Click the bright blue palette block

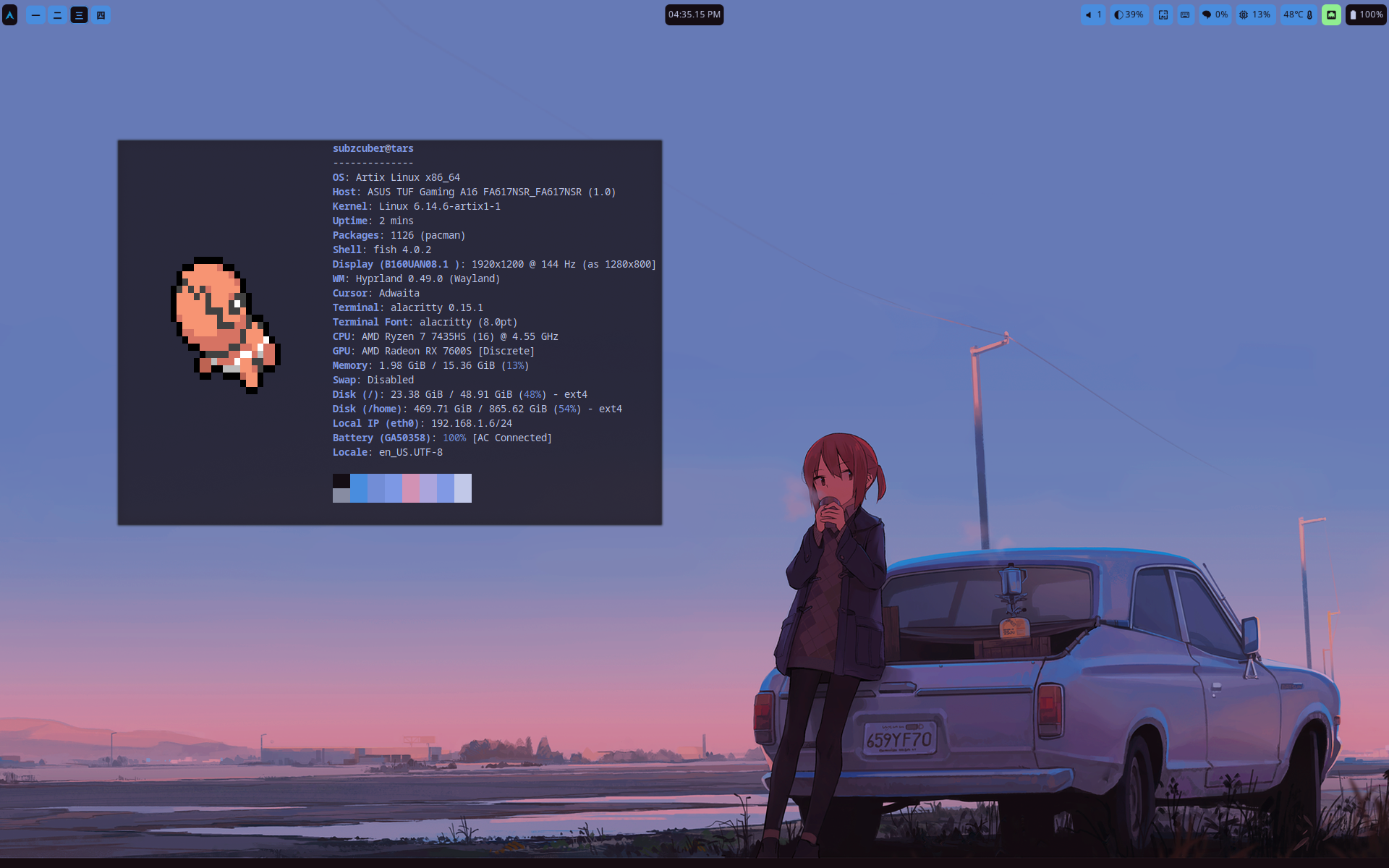(x=359, y=488)
